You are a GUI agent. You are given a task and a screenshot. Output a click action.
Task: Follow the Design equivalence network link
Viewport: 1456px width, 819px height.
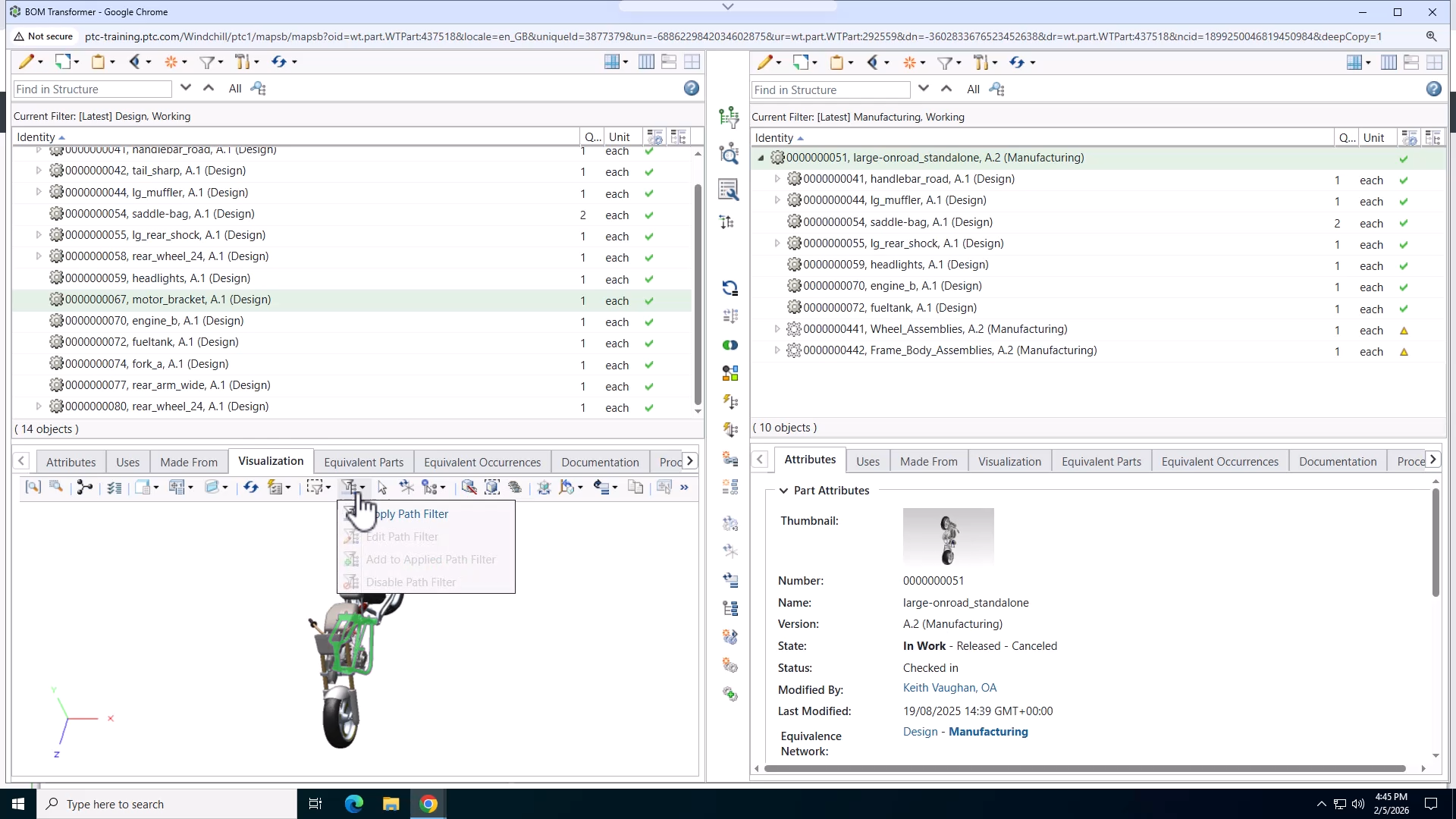pos(920,732)
